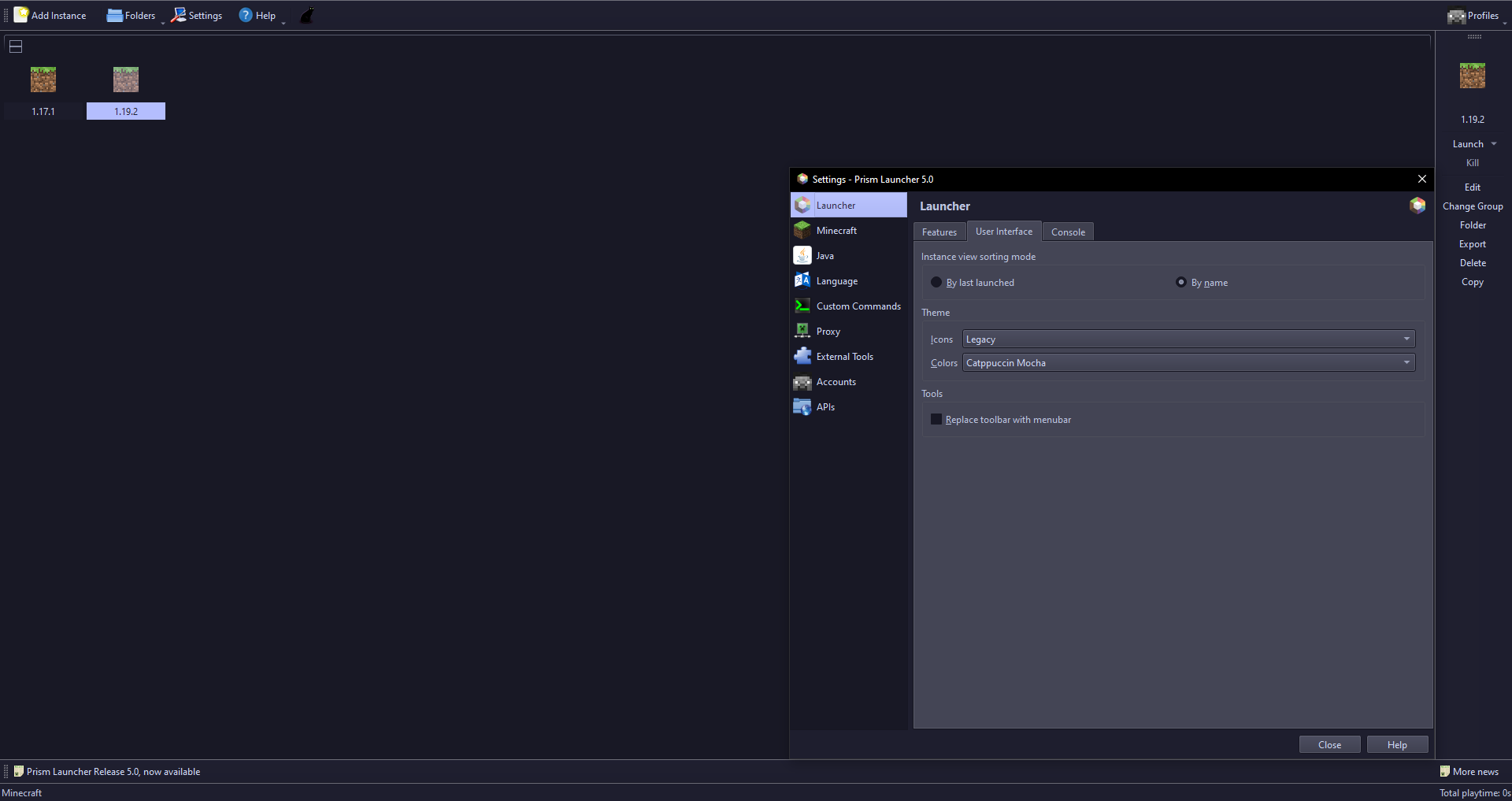
Task: Open the Profiles account icon
Action: (x=1456, y=16)
